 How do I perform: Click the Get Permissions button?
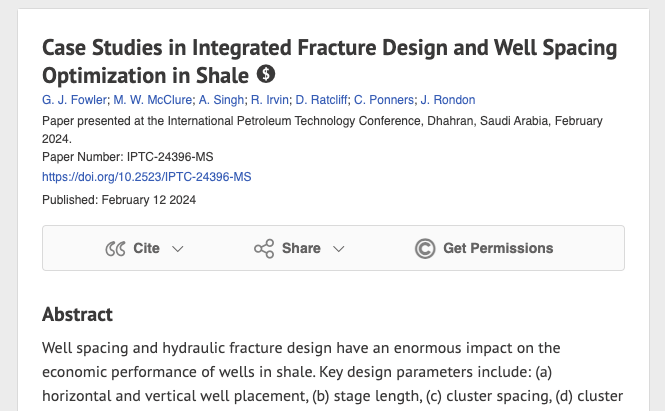pyautogui.click(x=497, y=248)
